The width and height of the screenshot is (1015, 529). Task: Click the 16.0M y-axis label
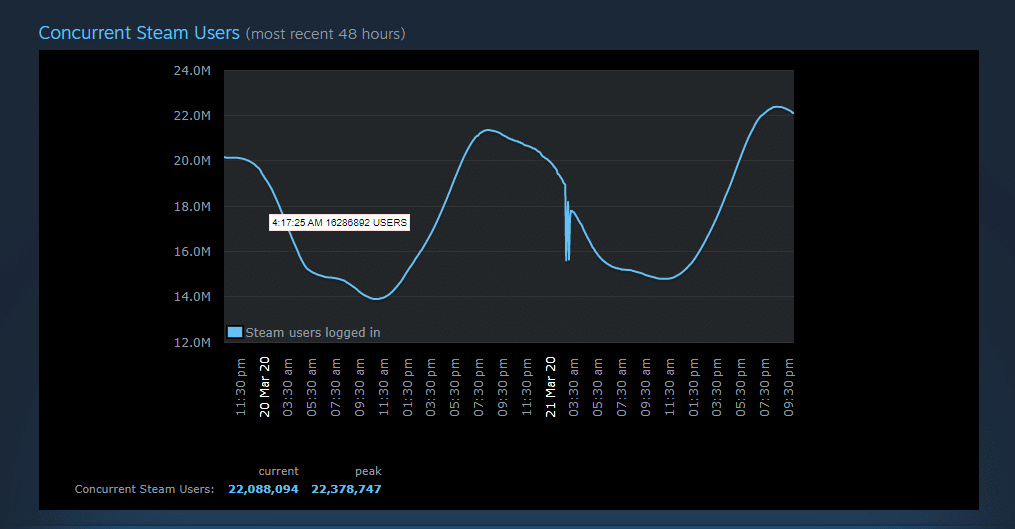click(x=192, y=252)
